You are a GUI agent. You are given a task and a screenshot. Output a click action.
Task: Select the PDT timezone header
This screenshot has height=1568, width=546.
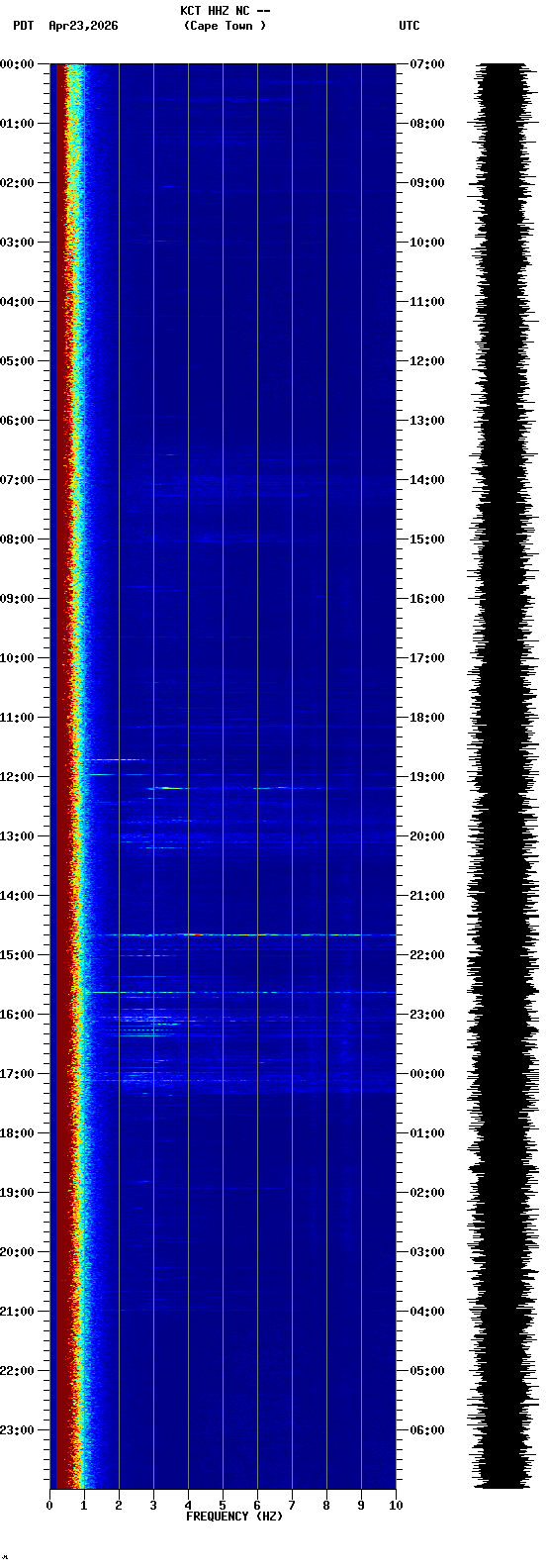pos(23,26)
